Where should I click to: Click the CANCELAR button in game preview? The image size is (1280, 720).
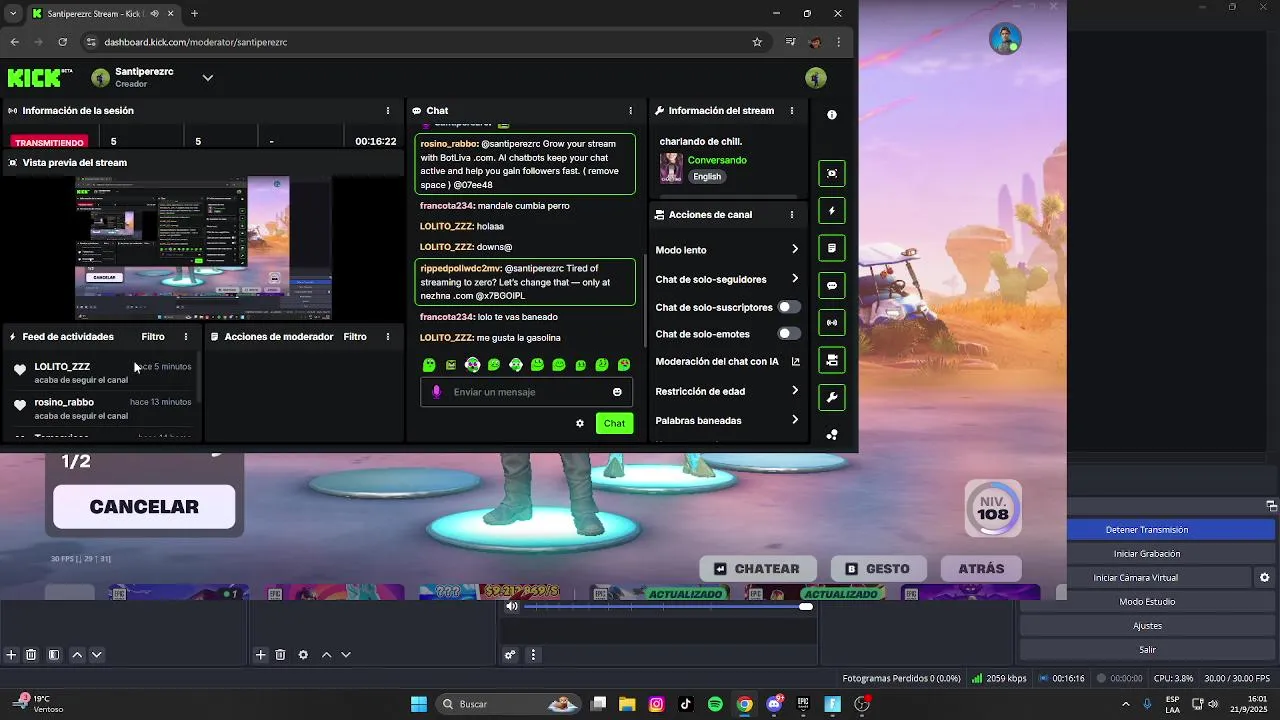(x=144, y=507)
